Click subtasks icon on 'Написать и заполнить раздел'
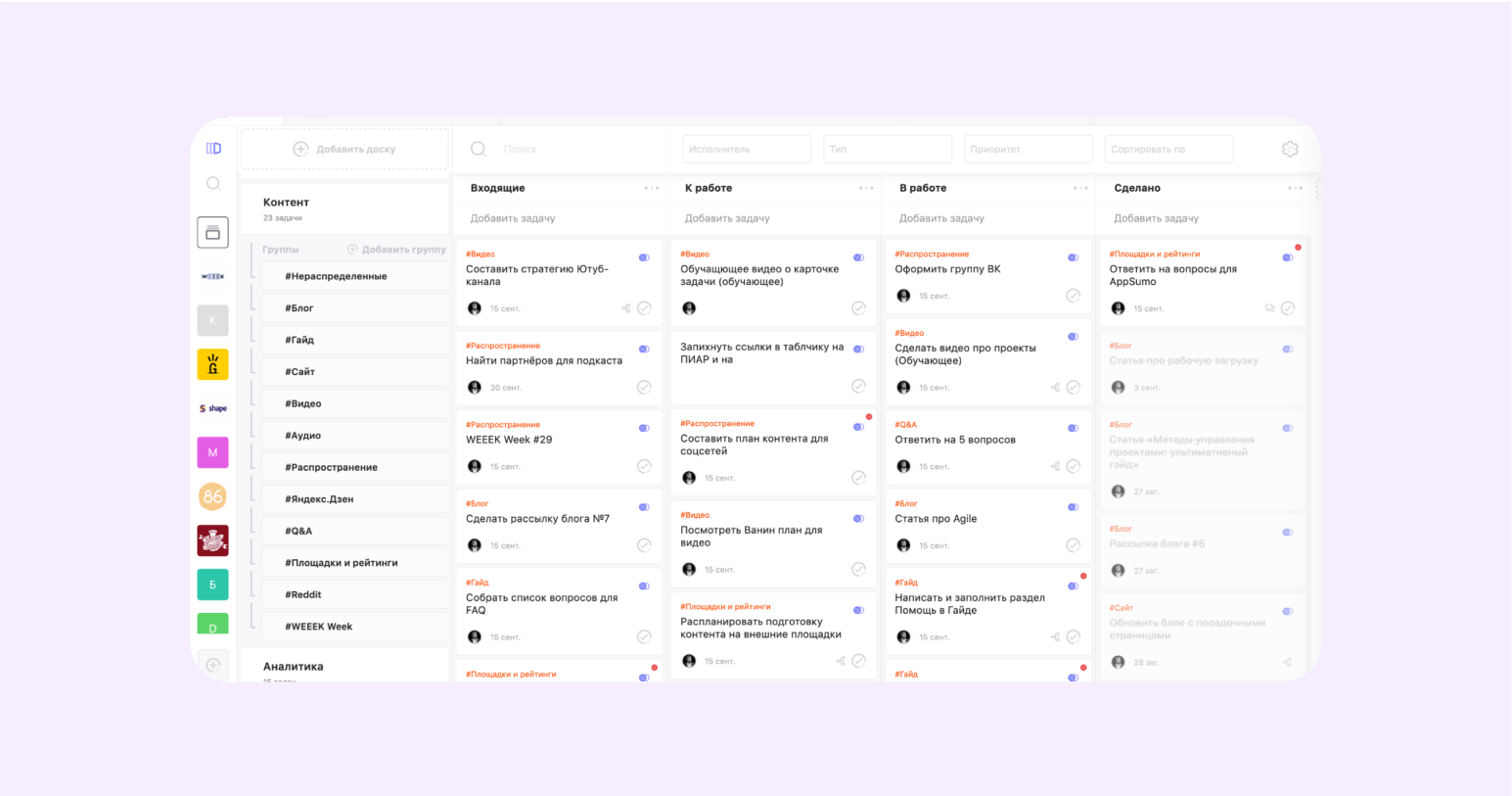 point(1055,637)
